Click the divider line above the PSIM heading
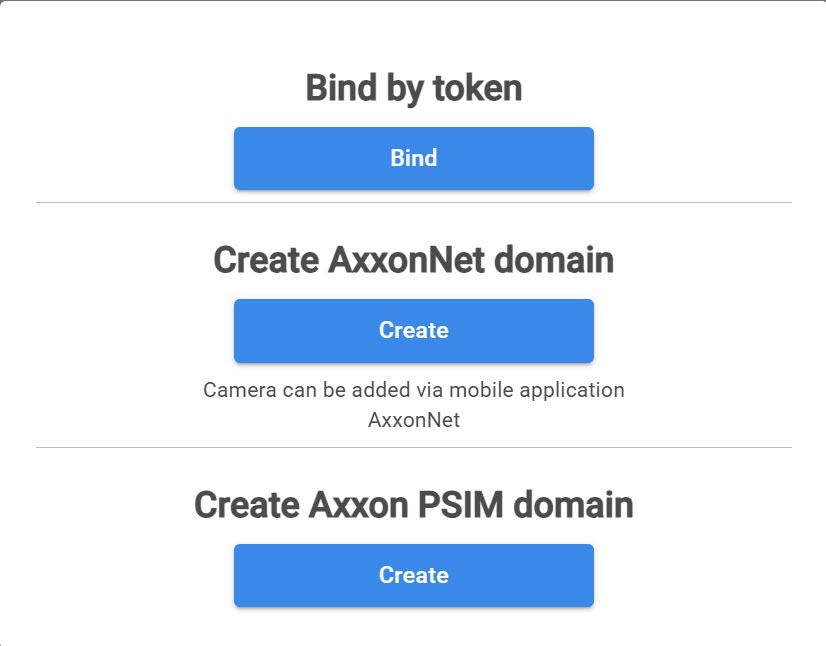This screenshot has height=646, width=826. pos(413,447)
